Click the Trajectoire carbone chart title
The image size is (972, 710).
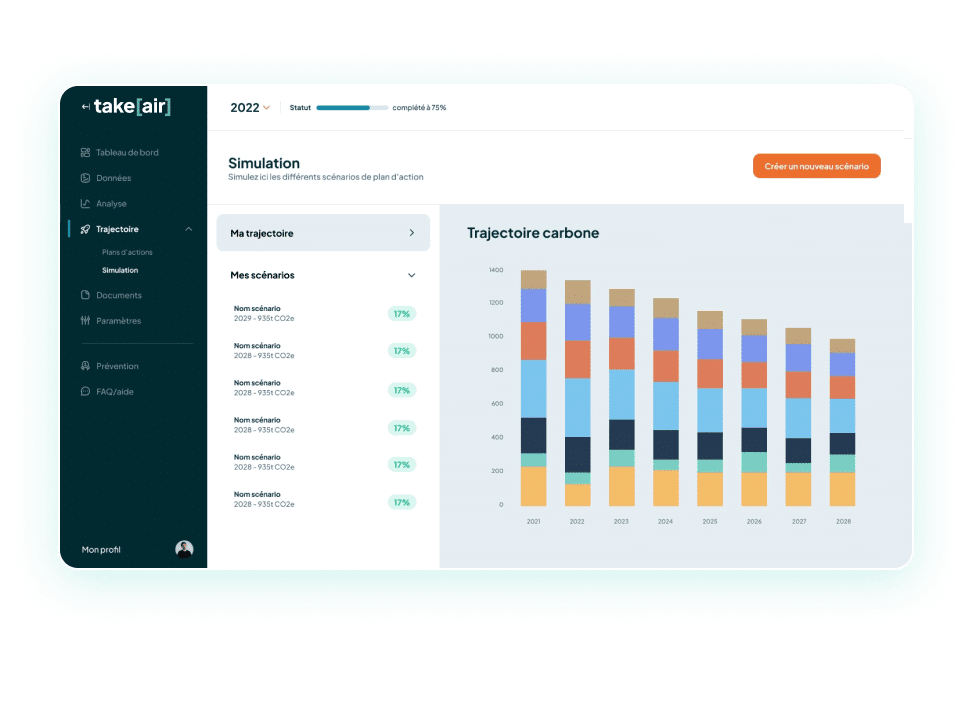pyautogui.click(x=533, y=233)
